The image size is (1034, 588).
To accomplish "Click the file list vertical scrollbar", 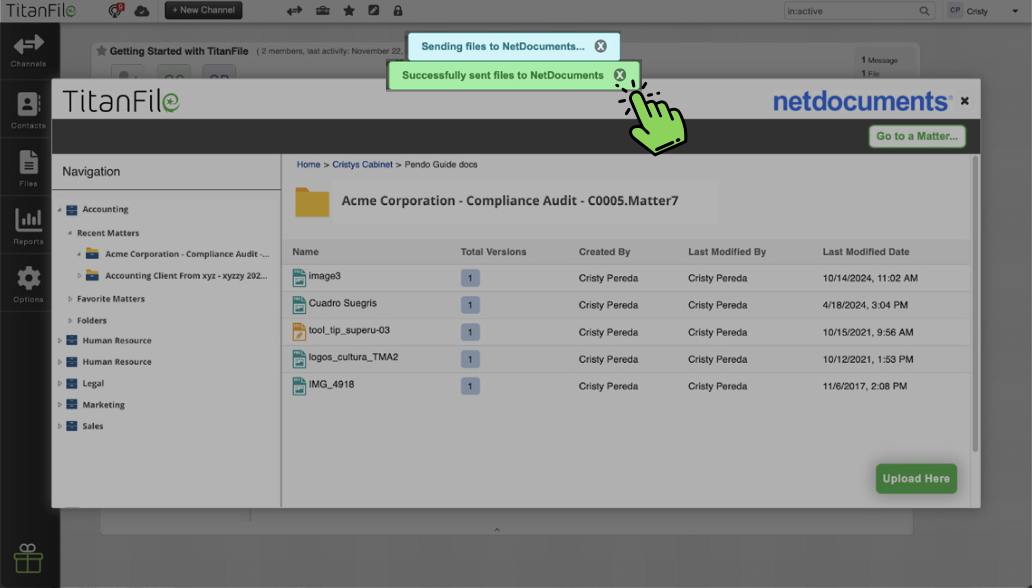I will tap(975, 303).
